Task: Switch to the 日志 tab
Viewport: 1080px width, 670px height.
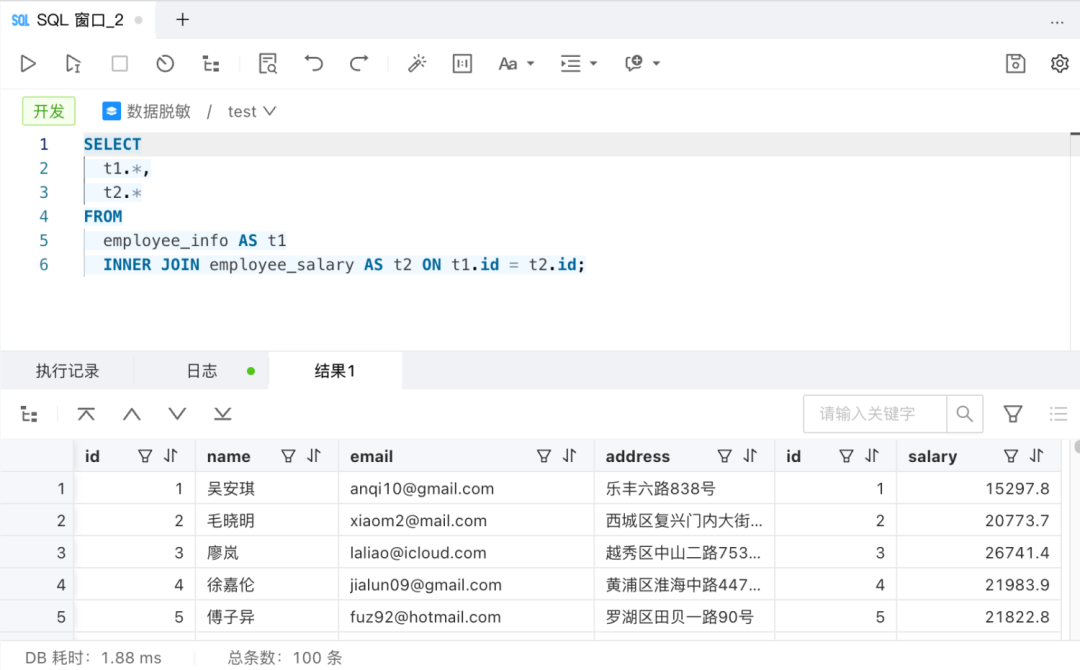Action: 202,371
